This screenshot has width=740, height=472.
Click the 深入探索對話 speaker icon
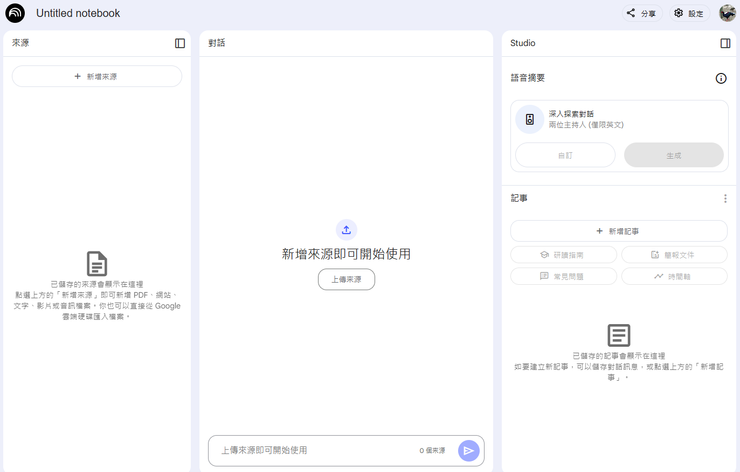coord(529,120)
